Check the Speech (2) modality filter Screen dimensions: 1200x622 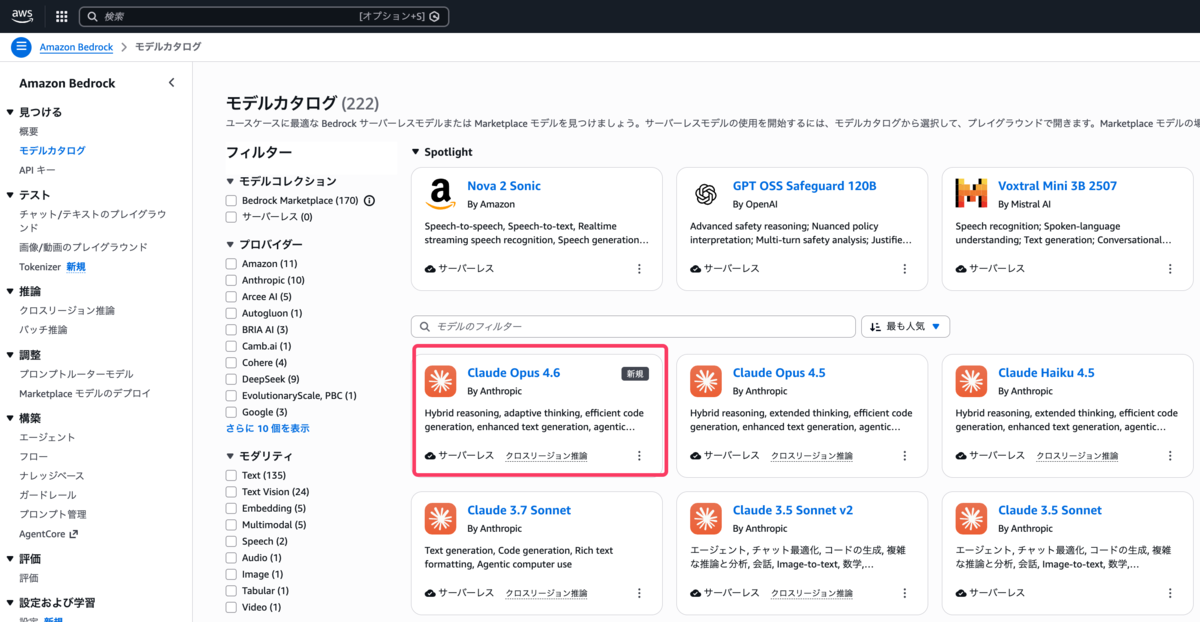pyautogui.click(x=232, y=541)
